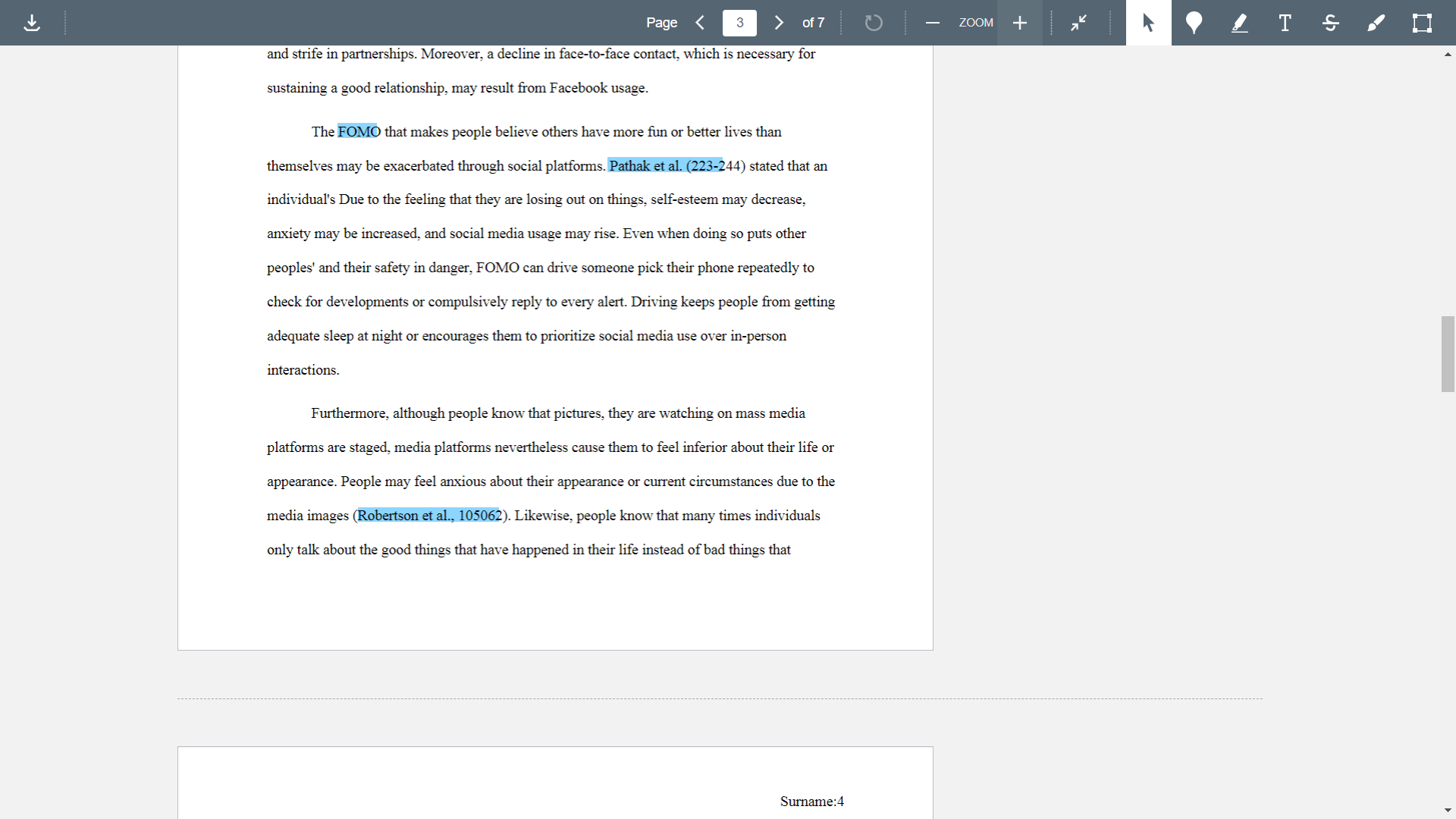Select the rectangle area selection tool
1456x819 pixels.
tap(1422, 23)
